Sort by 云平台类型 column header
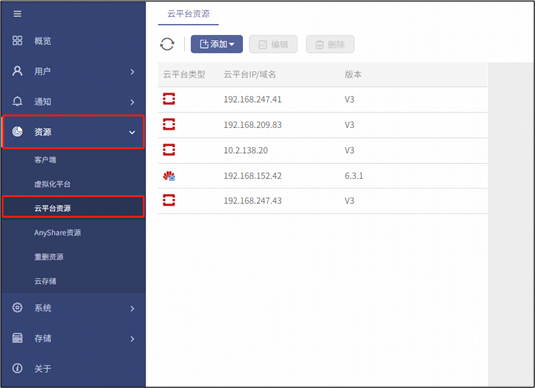Viewport: 535px width, 388px height. tap(184, 74)
